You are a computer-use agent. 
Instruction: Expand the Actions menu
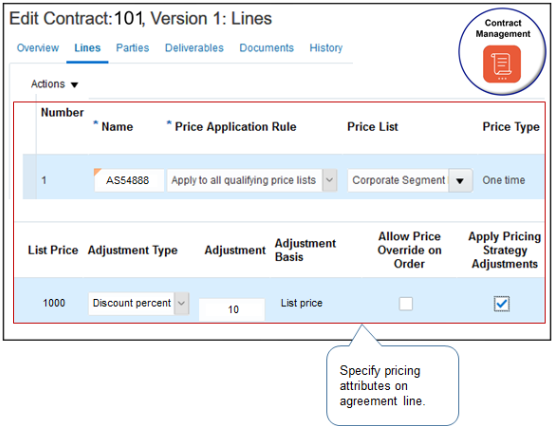coord(54,84)
